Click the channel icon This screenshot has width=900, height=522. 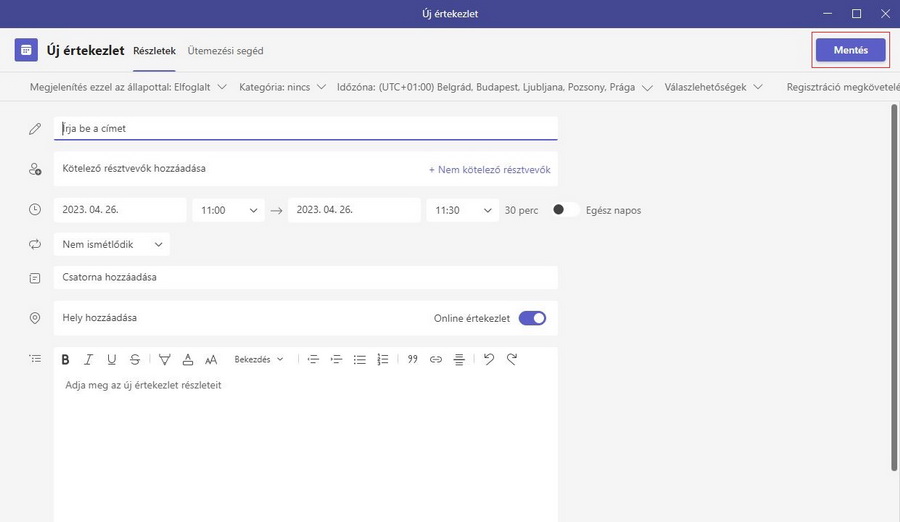(35, 278)
